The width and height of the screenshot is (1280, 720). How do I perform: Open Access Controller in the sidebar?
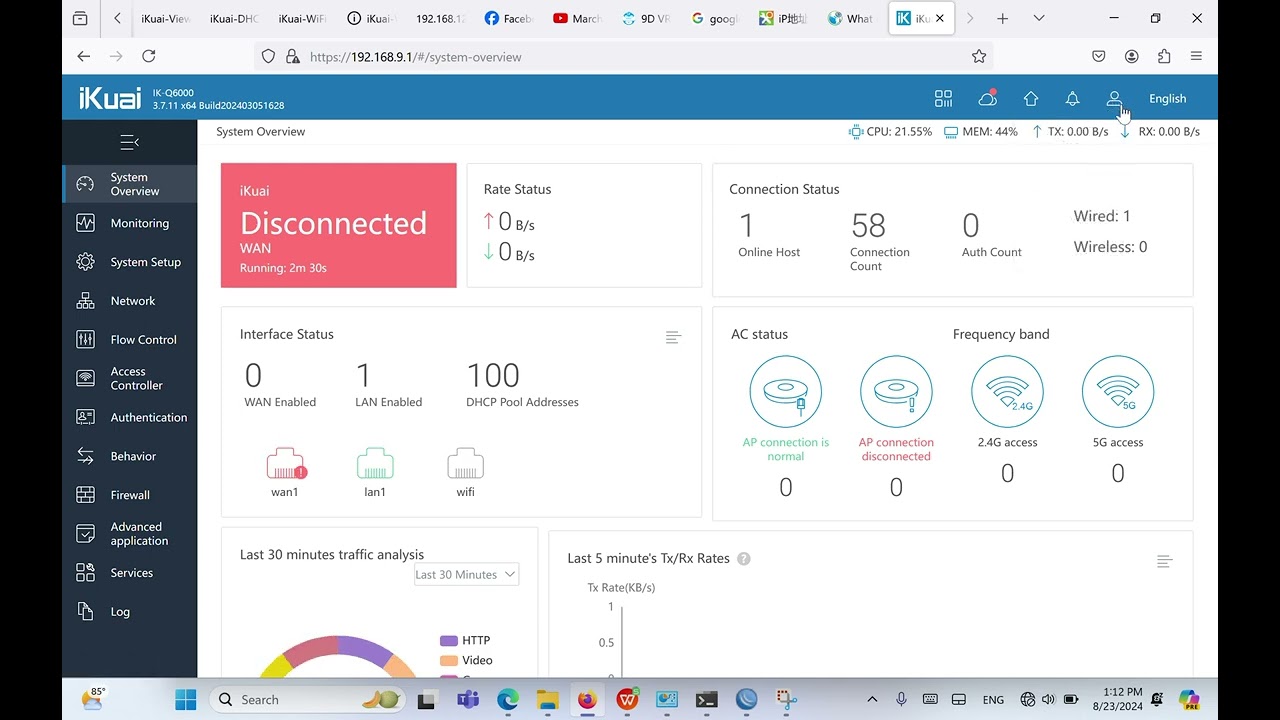(130, 378)
